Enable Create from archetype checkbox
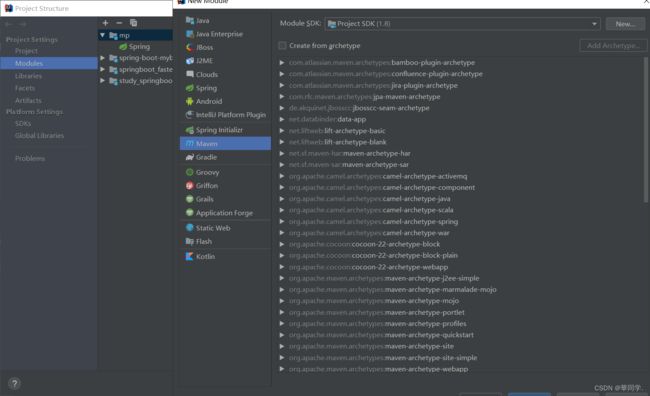The image size is (650, 396). pos(282,46)
